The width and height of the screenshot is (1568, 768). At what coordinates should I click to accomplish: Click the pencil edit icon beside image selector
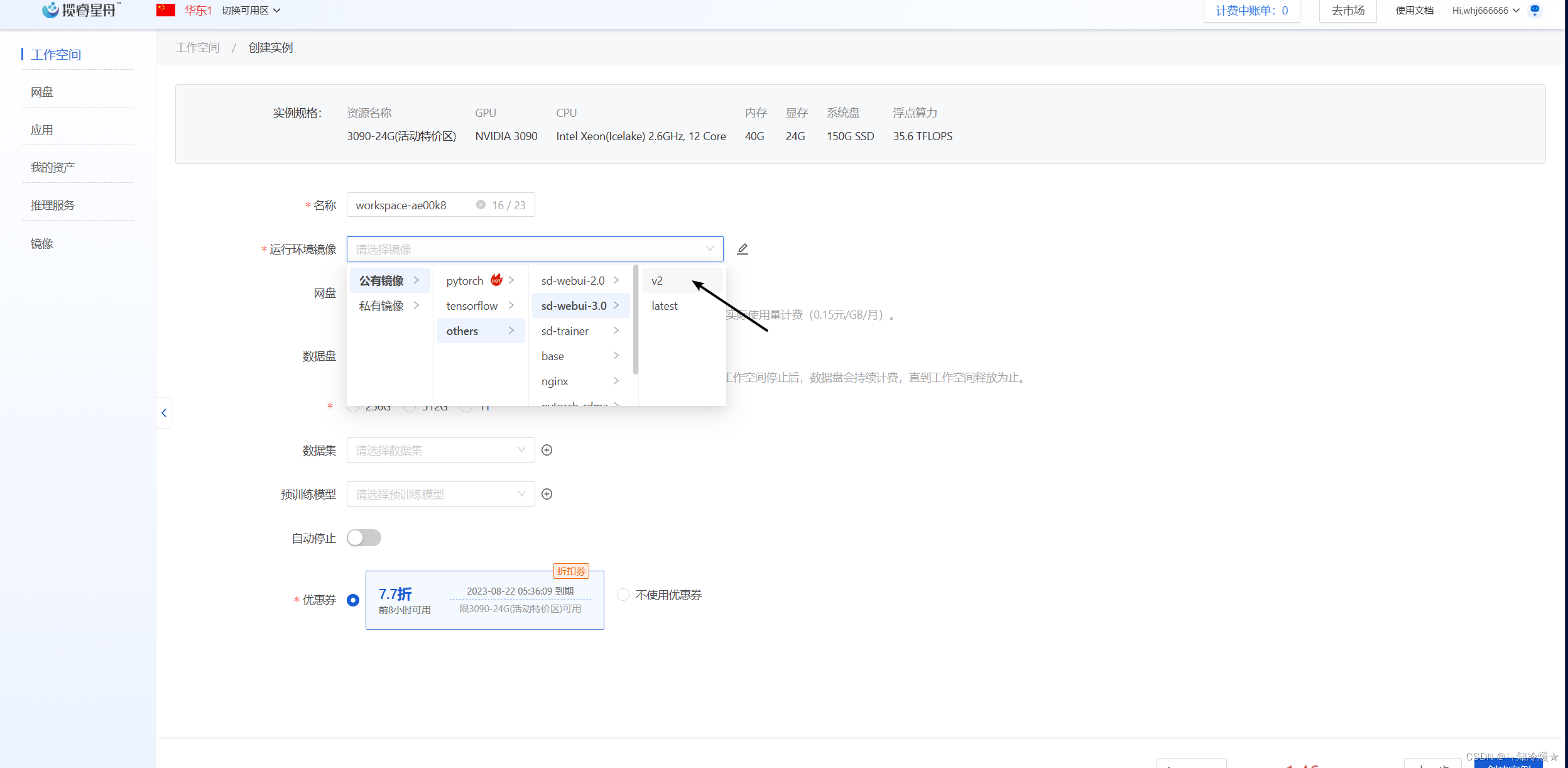[742, 249]
